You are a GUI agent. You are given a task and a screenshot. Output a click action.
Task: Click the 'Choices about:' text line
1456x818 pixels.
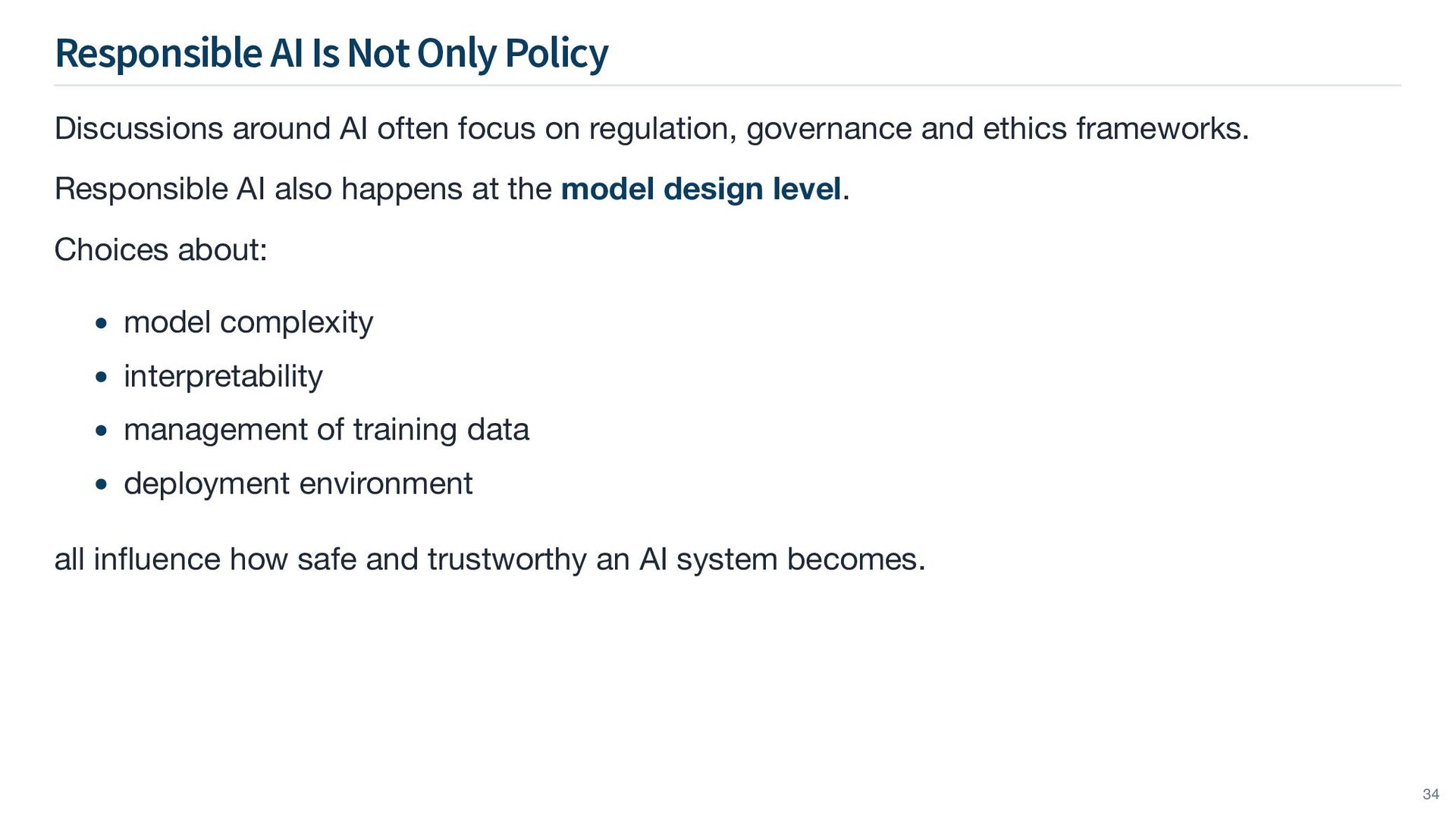click(x=161, y=250)
